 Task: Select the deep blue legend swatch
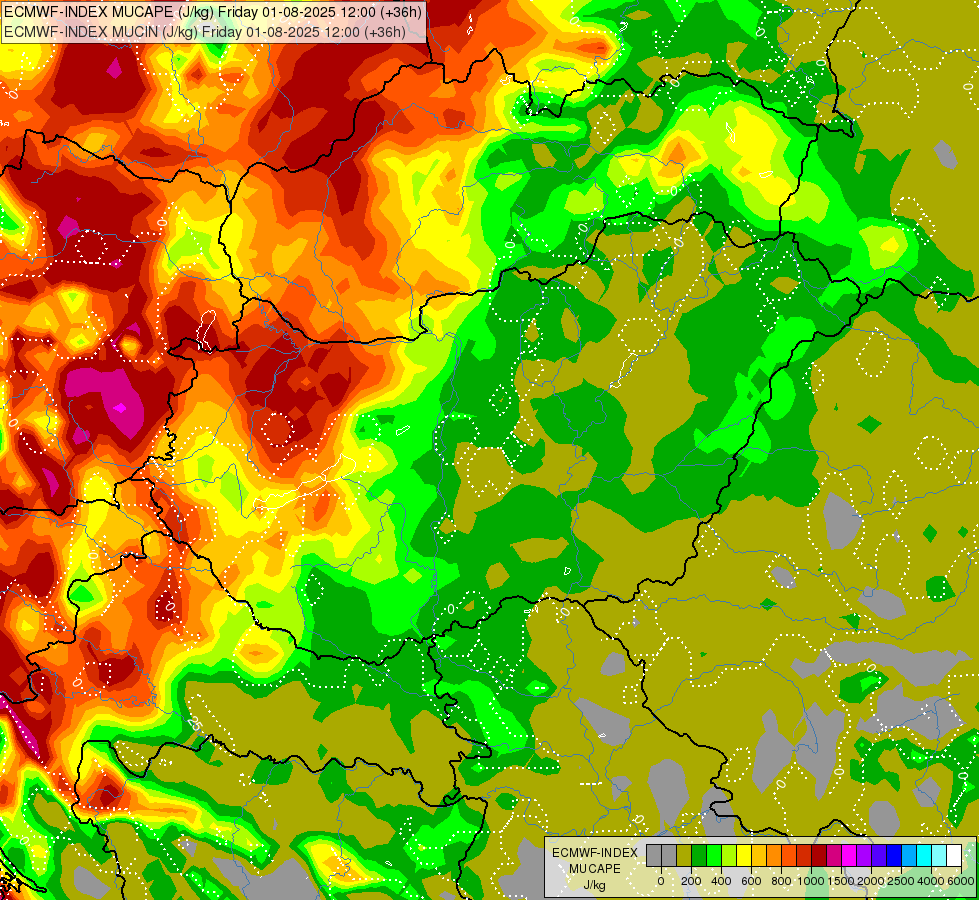tap(895, 855)
